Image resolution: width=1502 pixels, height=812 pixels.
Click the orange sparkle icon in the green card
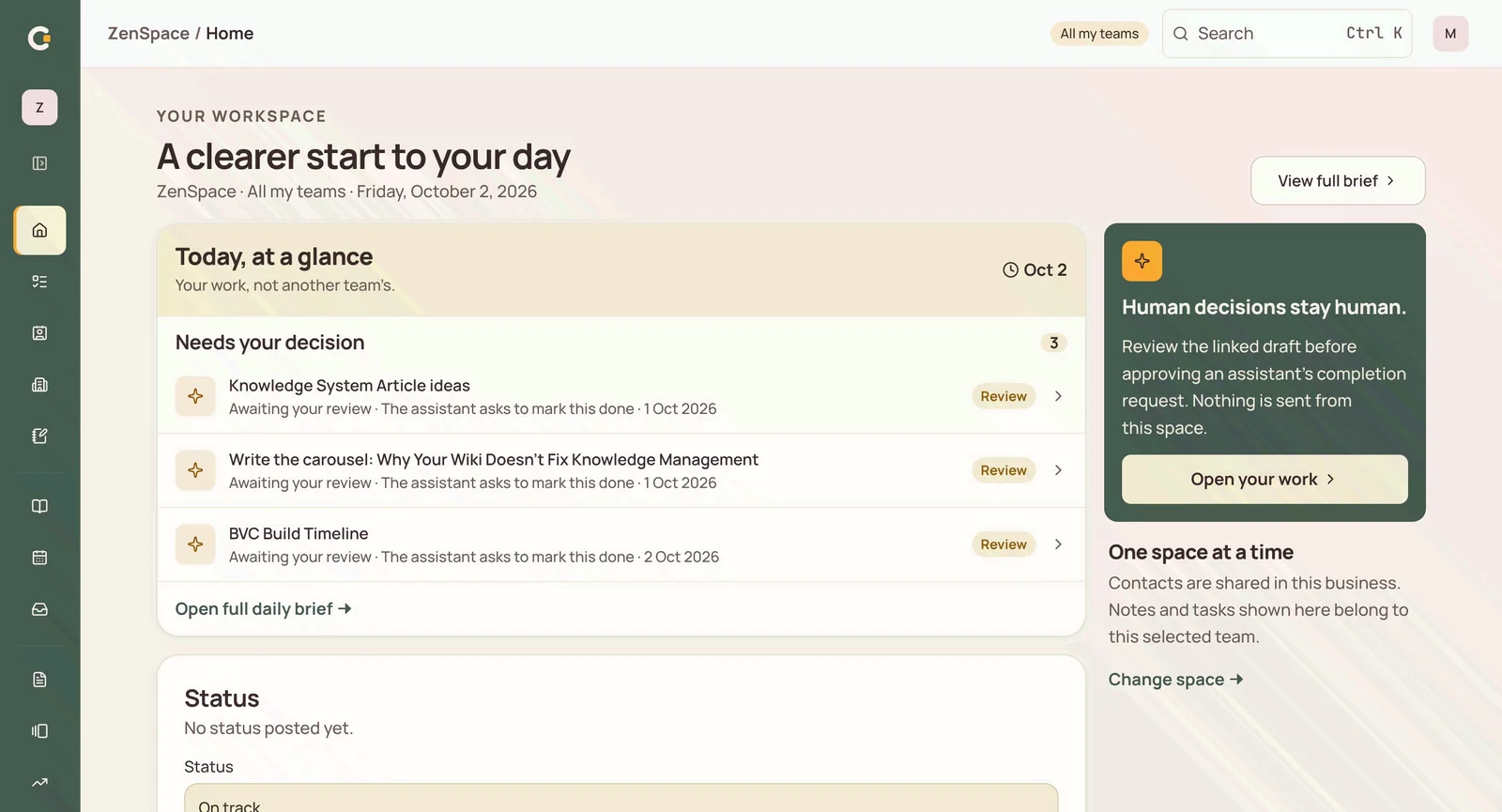pyautogui.click(x=1142, y=261)
